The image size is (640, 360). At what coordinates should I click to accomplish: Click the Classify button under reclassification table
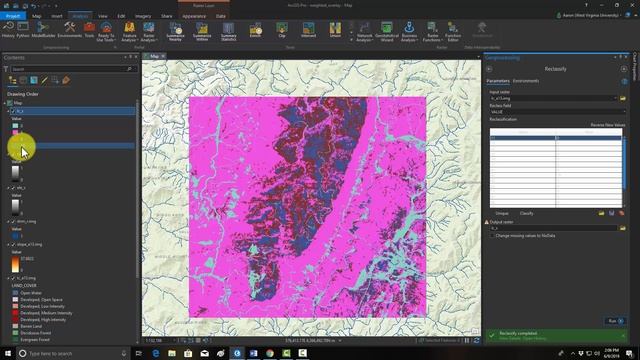[x=527, y=213]
